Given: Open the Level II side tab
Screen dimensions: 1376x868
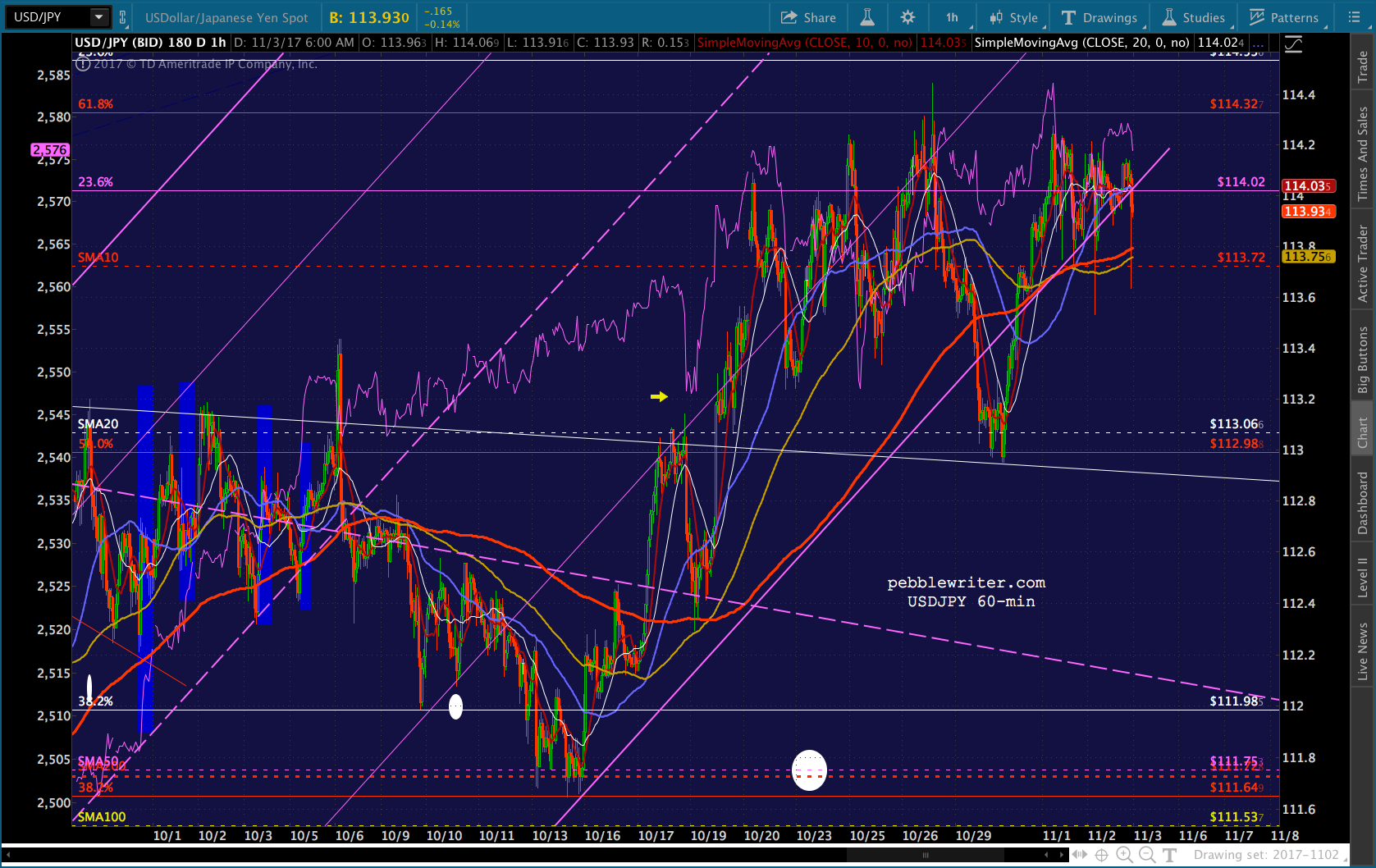Looking at the screenshot, I should (1363, 577).
